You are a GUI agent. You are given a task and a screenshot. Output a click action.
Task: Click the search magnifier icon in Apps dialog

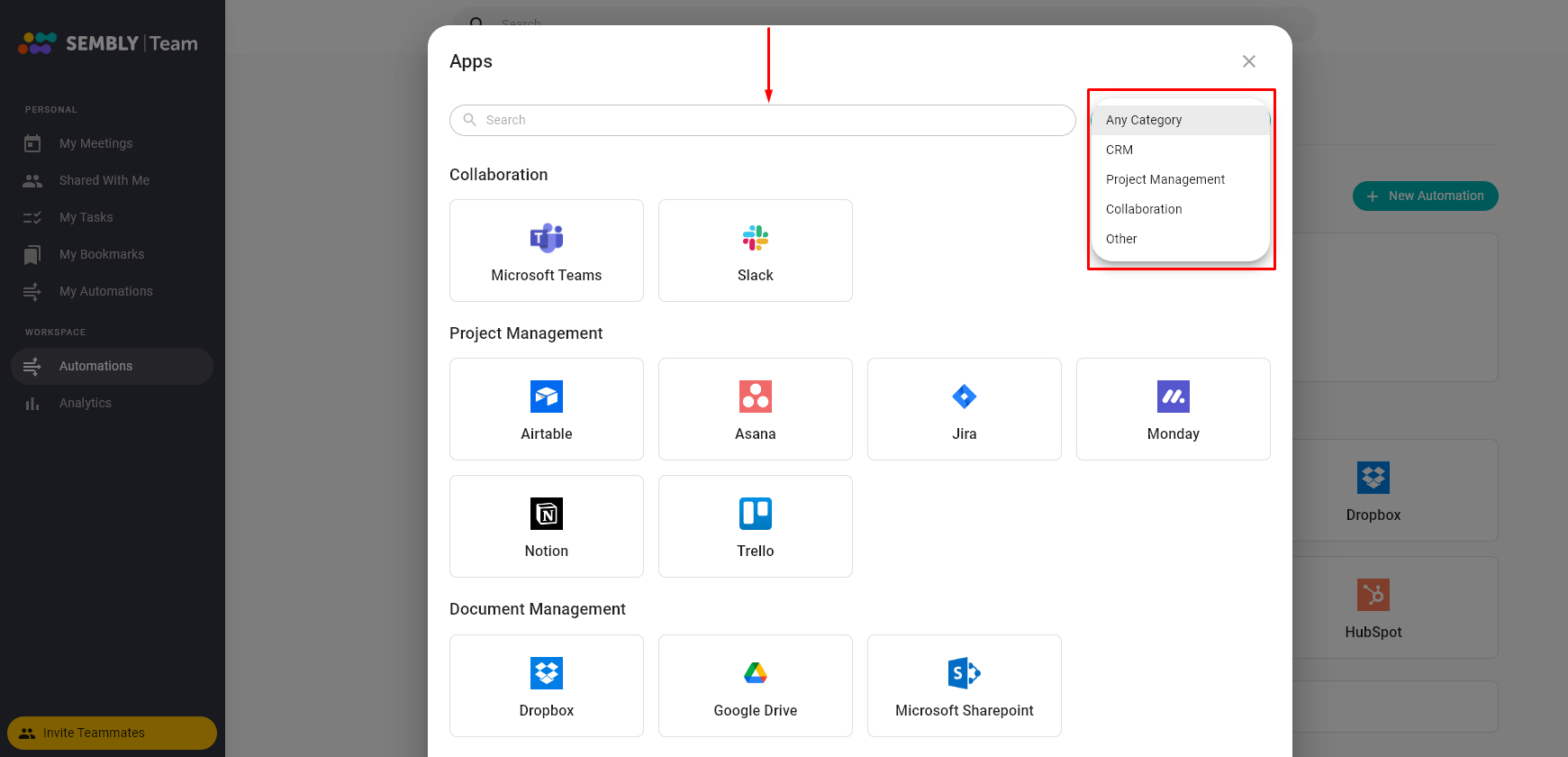coord(469,120)
